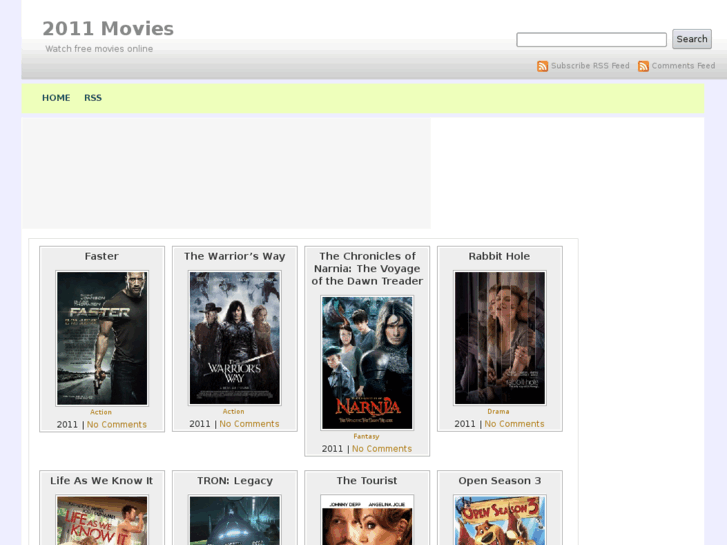Image resolution: width=727 pixels, height=545 pixels.
Task: Open No Comments under Rabbit Hole
Action: 514,424
